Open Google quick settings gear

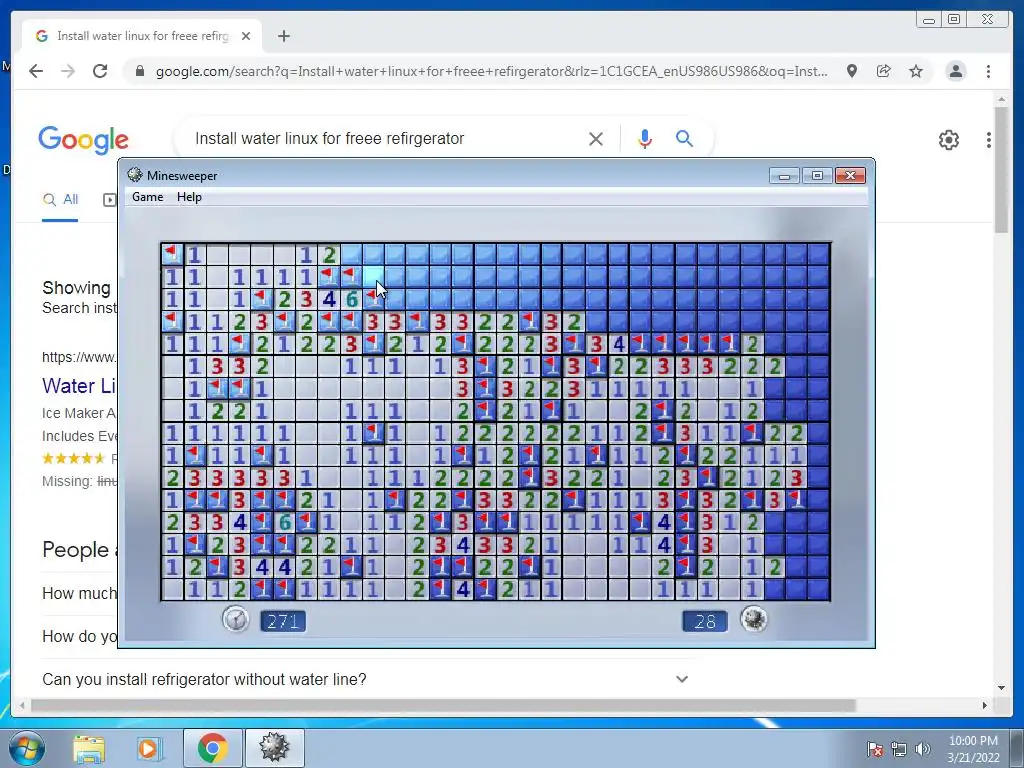(948, 140)
